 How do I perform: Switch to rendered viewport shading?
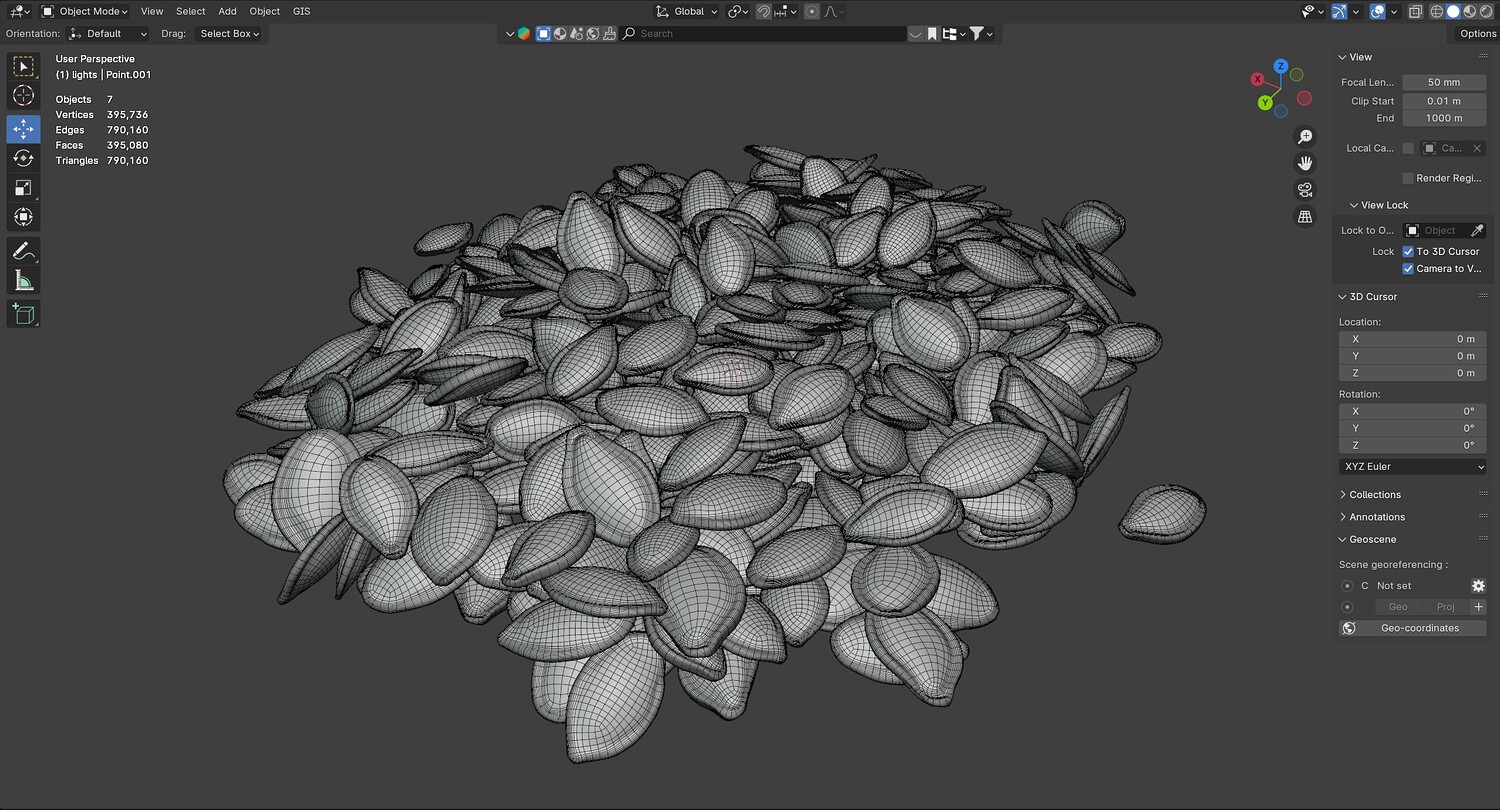pos(1485,12)
